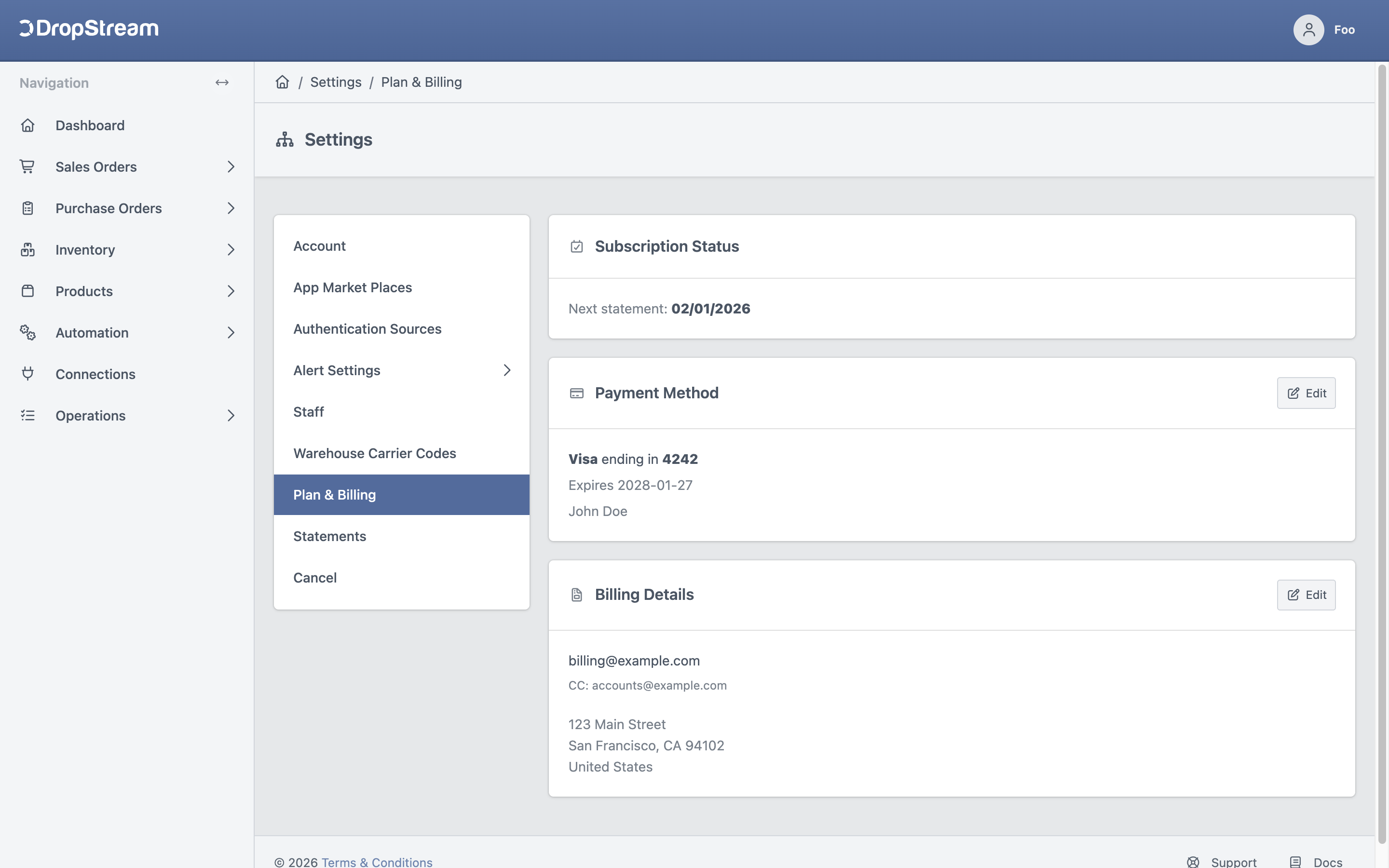Click the page vertical scrollbar
The image size is (1389, 868).
click(1382, 453)
